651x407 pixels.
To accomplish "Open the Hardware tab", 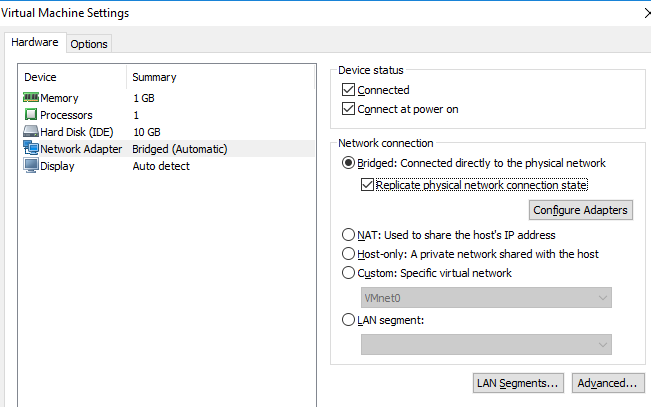I will 35,43.
